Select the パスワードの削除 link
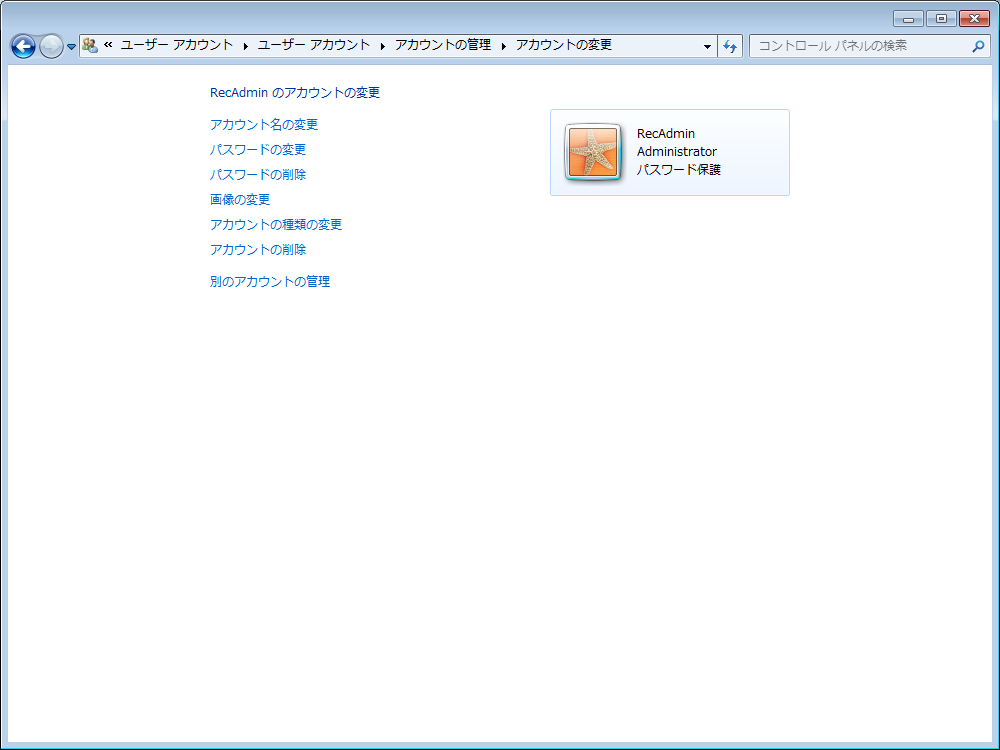1000x750 pixels. 258,175
